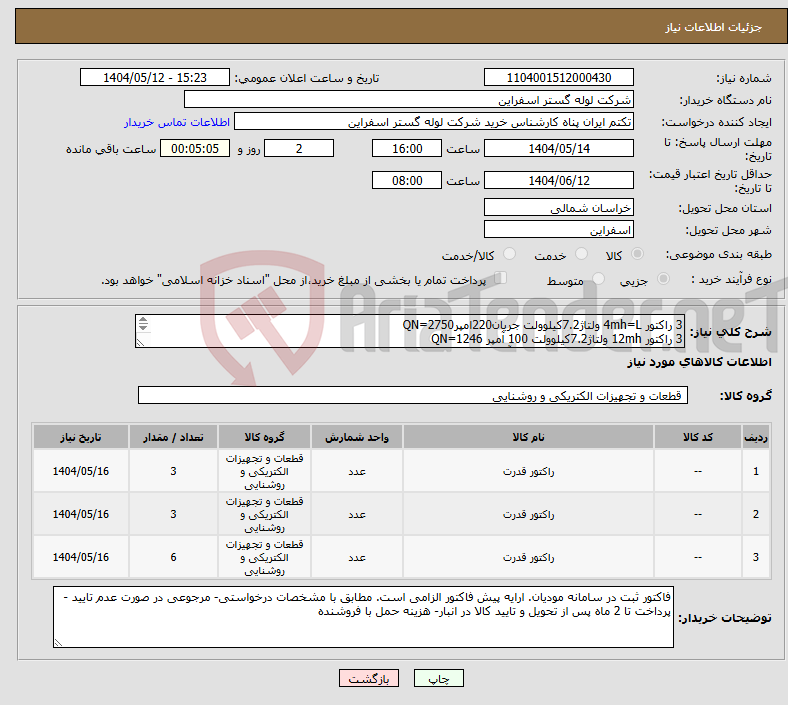The image size is (788, 705).
Task: Click the general description text area
Action: 410,331
